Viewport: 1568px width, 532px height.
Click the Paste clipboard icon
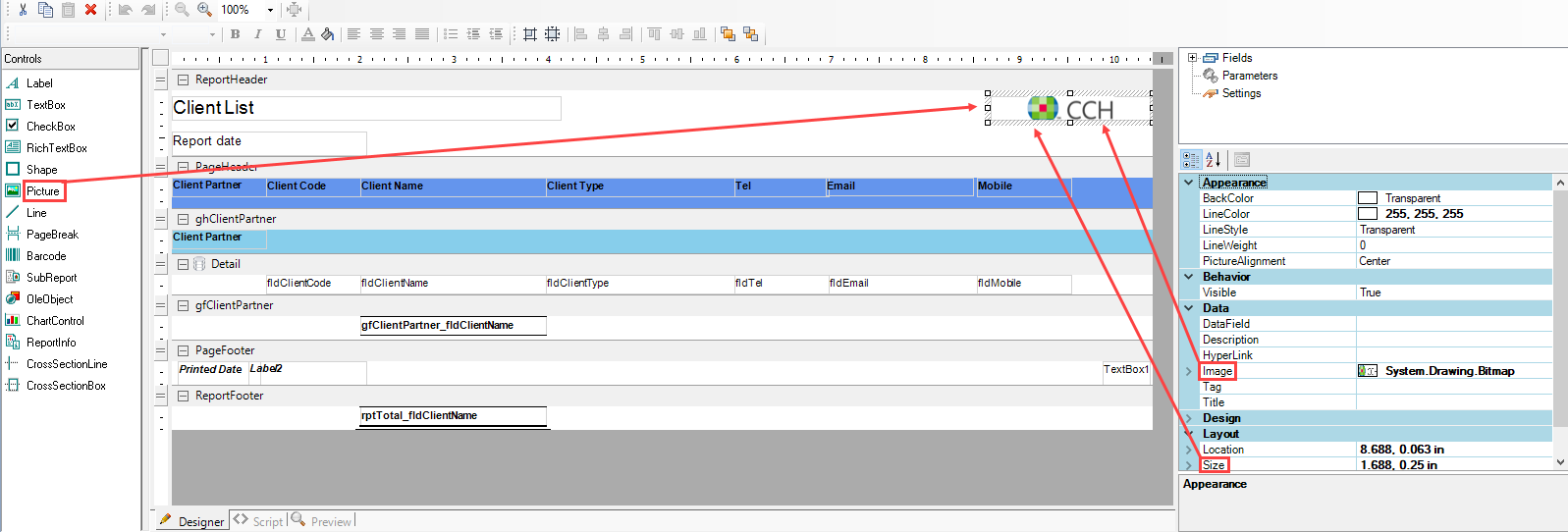click(x=68, y=9)
